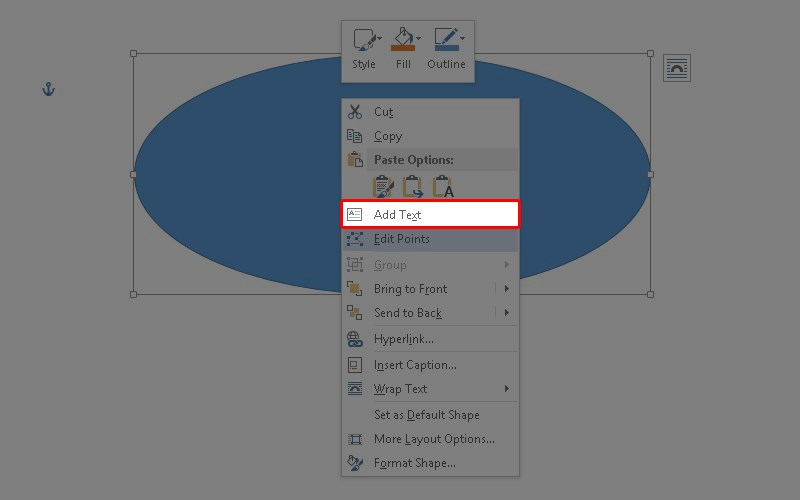800x500 pixels.
Task: Click the Fill paint bucket icon
Action: (401, 41)
